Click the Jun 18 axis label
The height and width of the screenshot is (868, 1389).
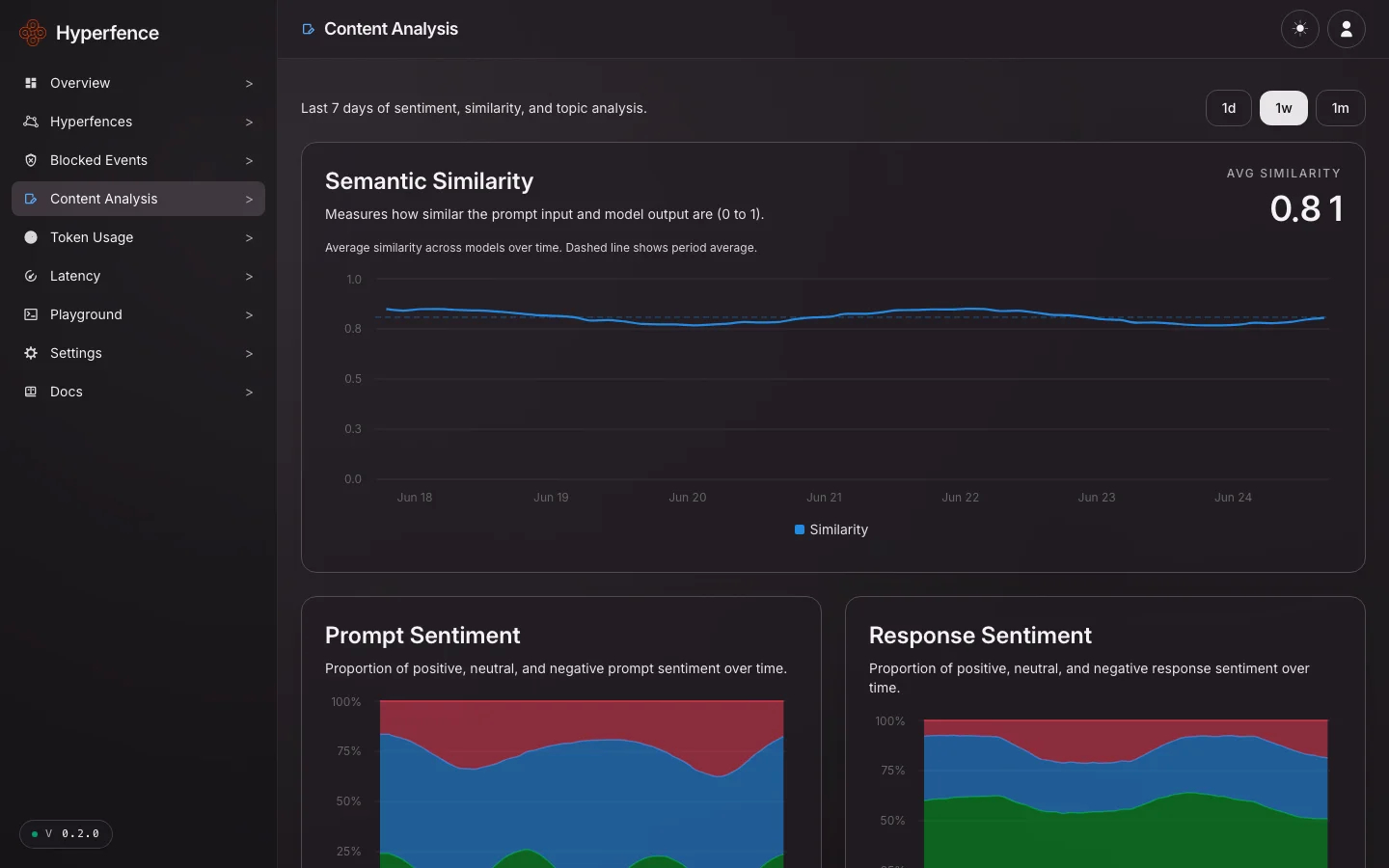[415, 498]
